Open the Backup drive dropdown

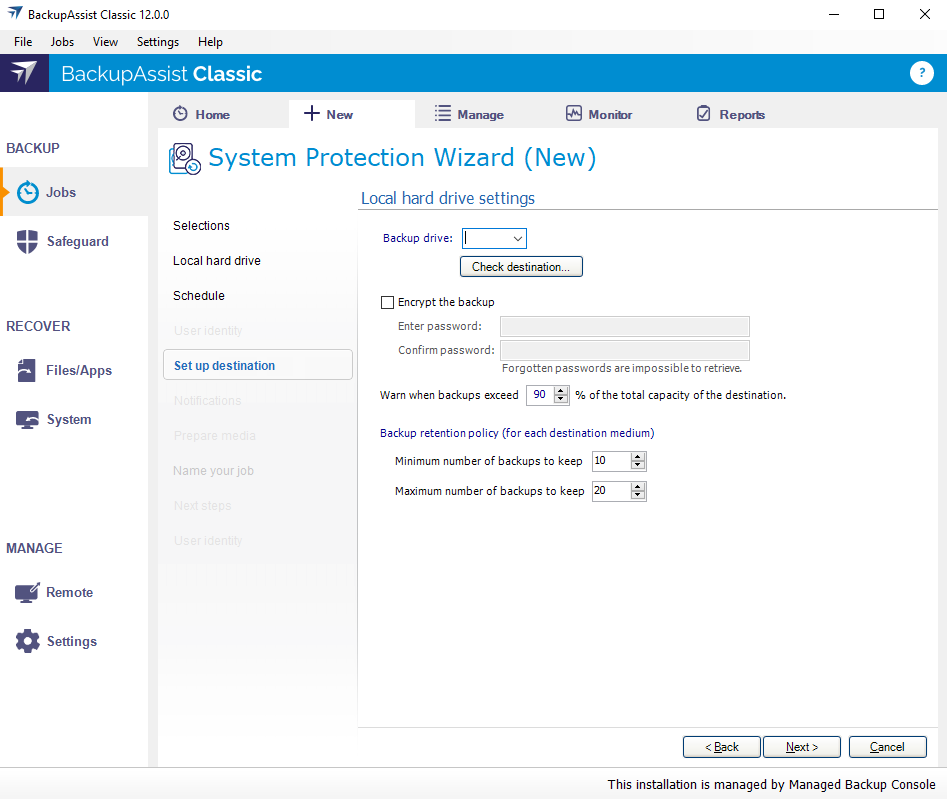pos(518,239)
